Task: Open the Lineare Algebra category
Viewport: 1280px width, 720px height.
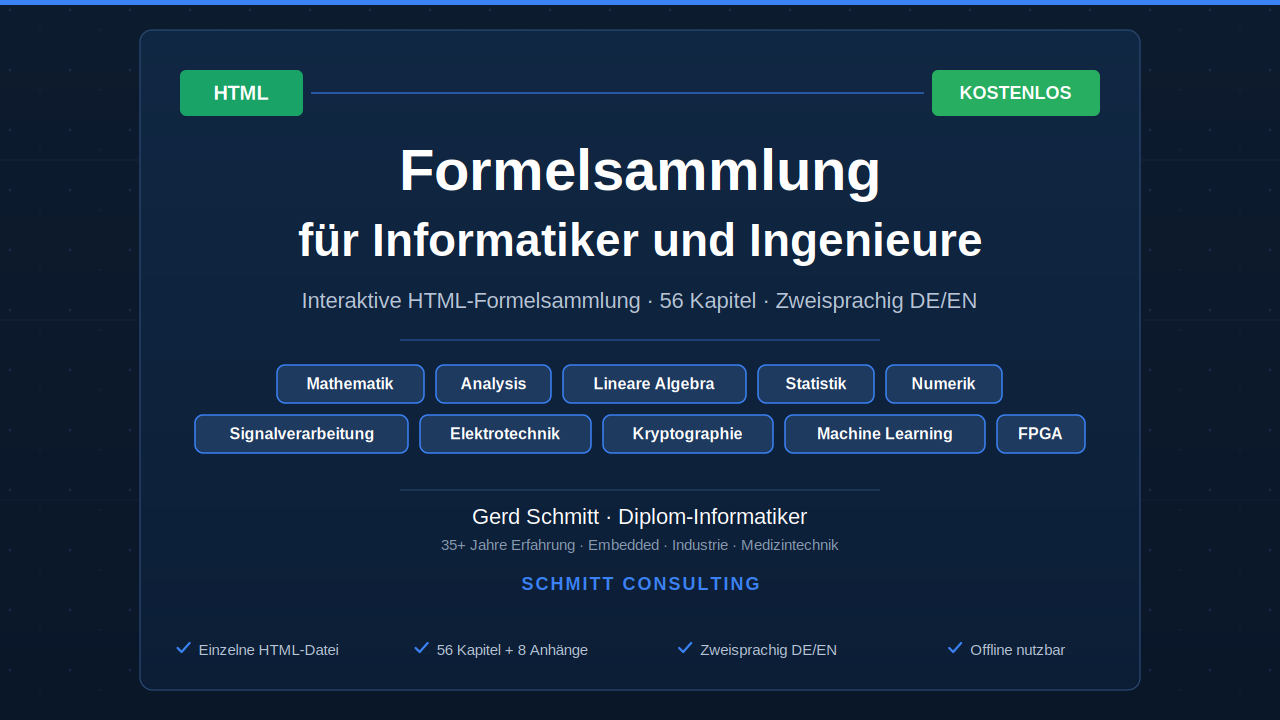Action: (x=654, y=383)
